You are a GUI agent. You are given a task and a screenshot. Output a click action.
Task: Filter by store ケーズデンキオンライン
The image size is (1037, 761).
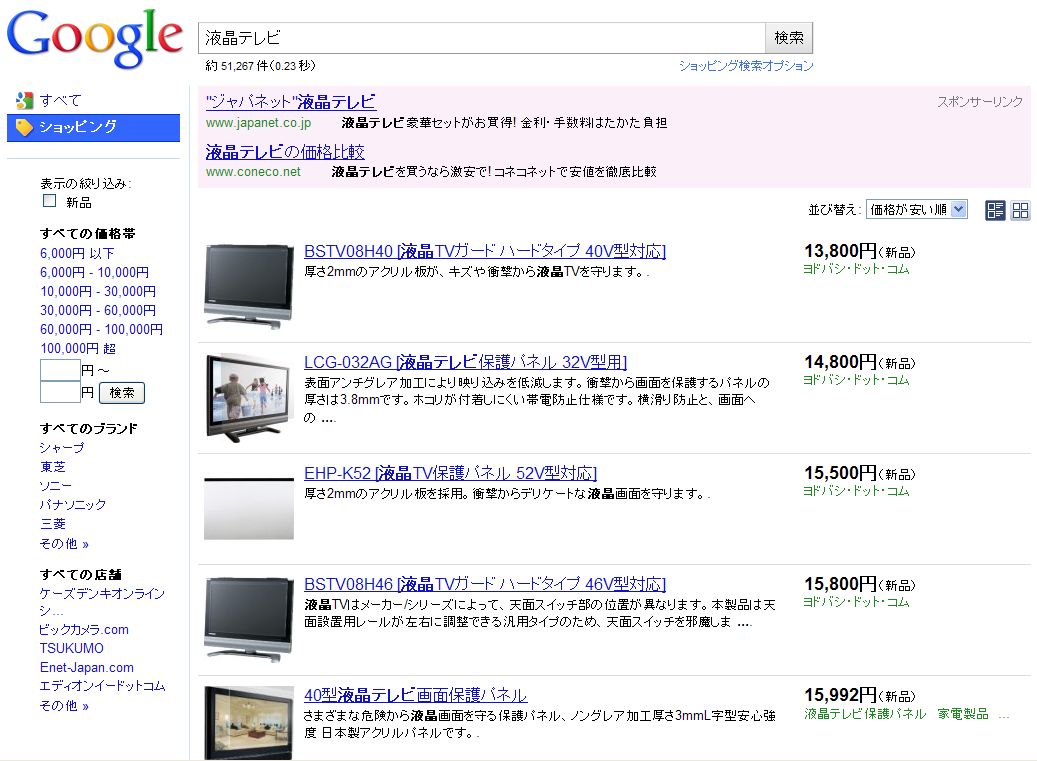(102, 602)
